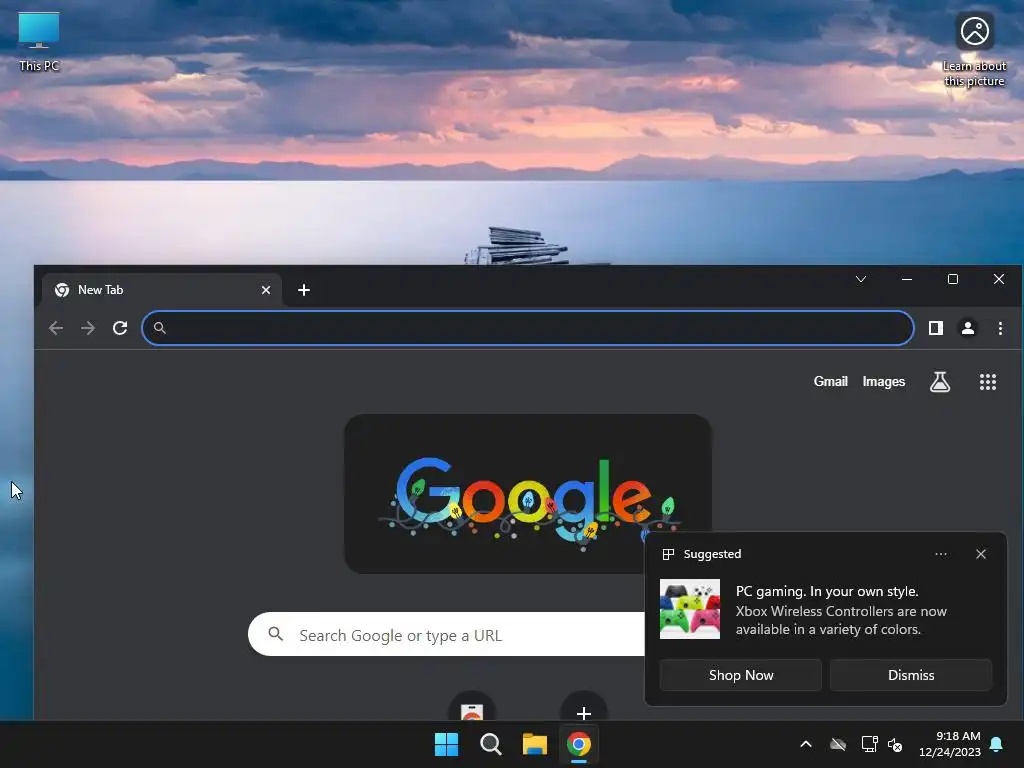Open Suggested notification options menu
1024x768 pixels.
tap(940, 554)
